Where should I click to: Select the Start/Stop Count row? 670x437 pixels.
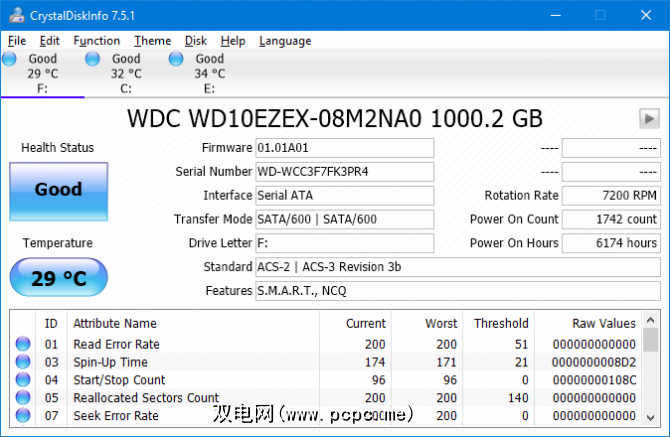pyautogui.click(x=326, y=380)
